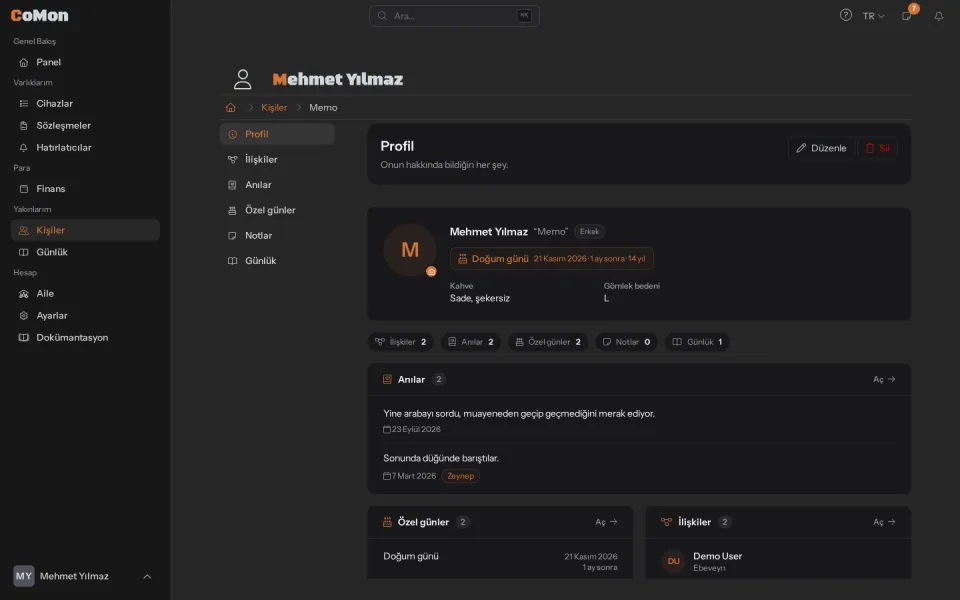This screenshot has height=600, width=960.
Task: Open Aile in the sidebar
Action: pos(85,294)
